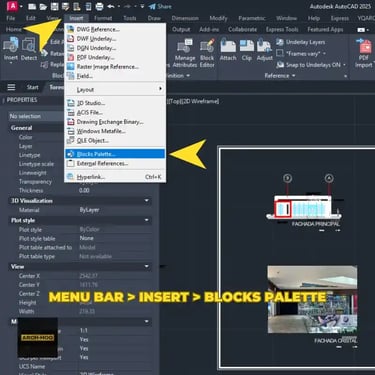Choose Field menu entry
375x375 pixels.
click(x=115, y=76)
